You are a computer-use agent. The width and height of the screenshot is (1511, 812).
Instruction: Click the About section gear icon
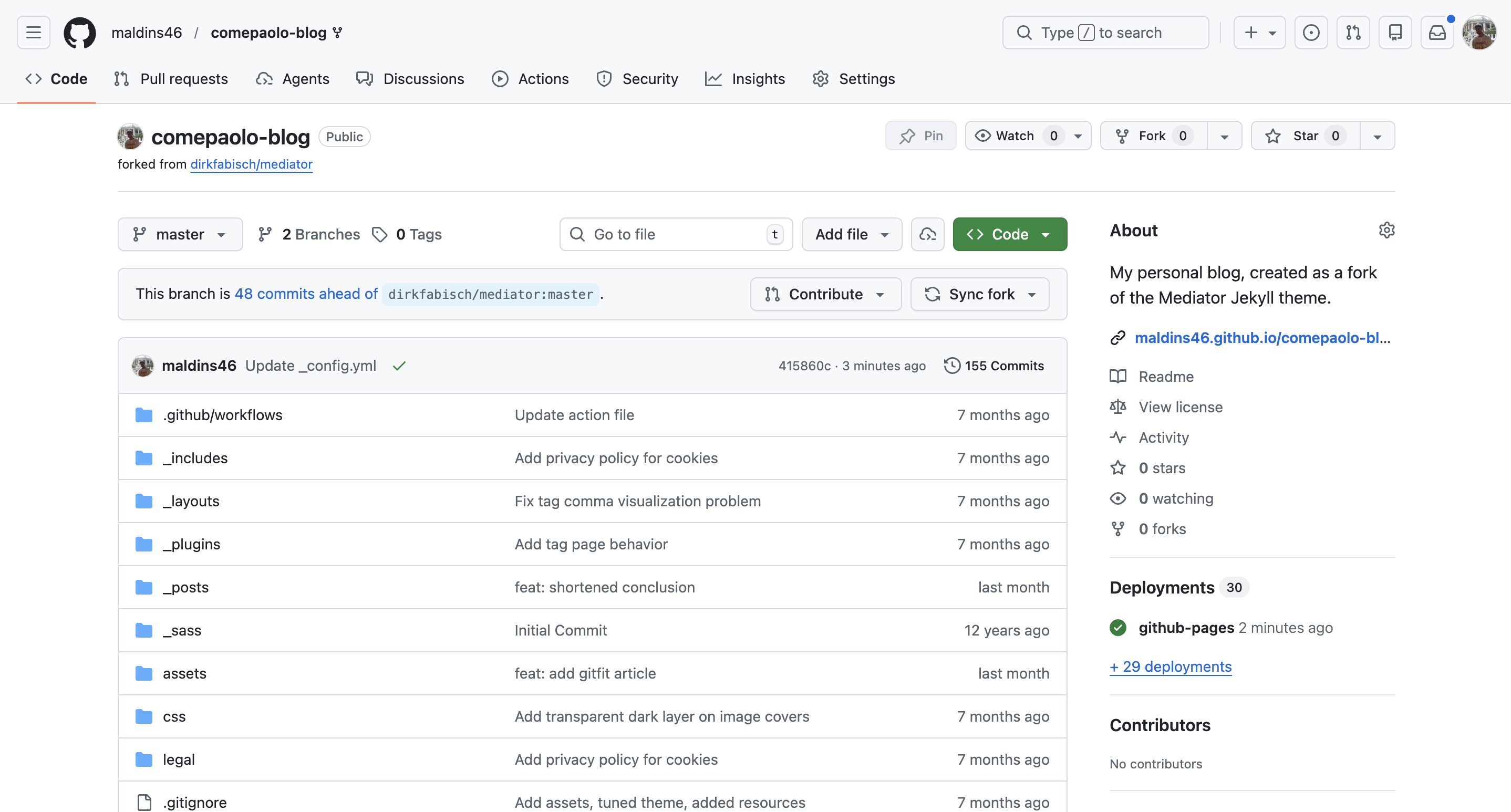pos(1386,230)
